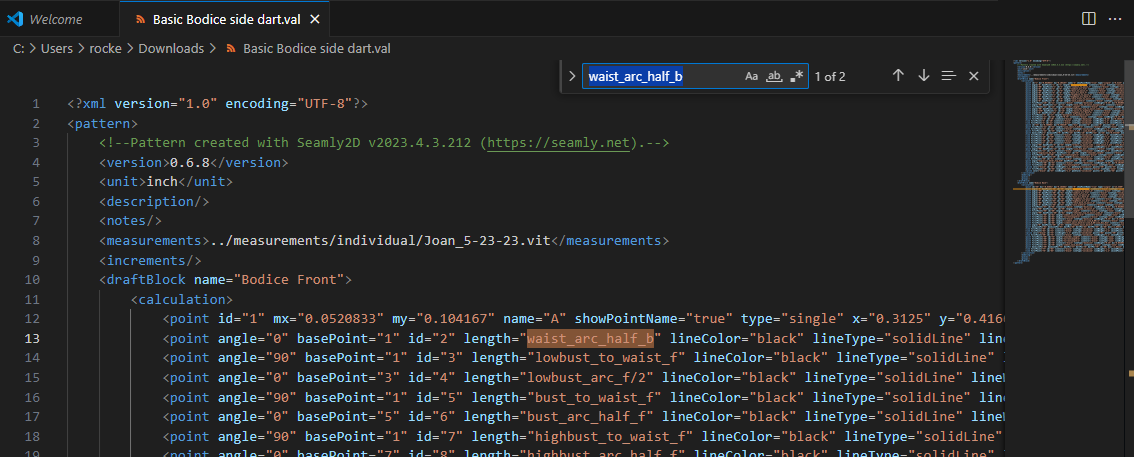Click "bust_to_waist_f" on line 16
This screenshot has height=457, width=1134.
pos(594,396)
